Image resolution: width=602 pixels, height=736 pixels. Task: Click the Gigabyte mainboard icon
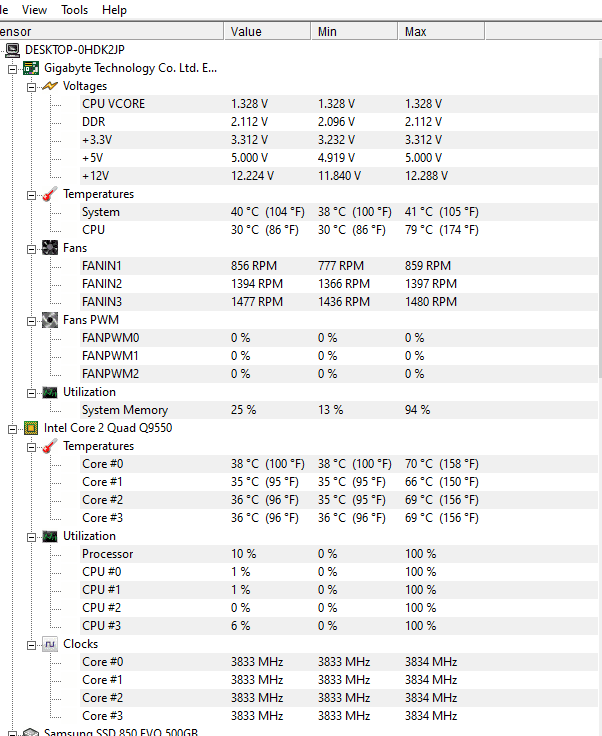pyautogui.click(x=32, y=68)
